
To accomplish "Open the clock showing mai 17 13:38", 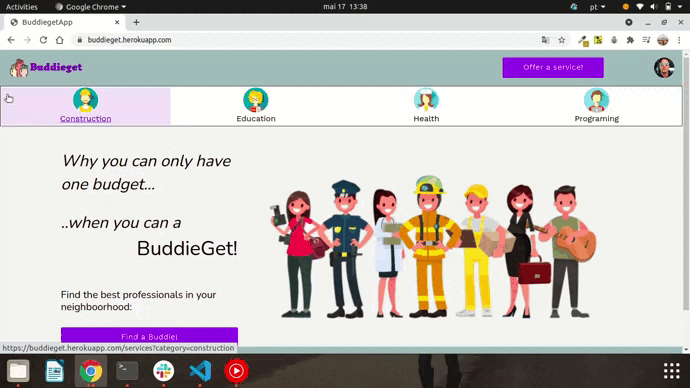I will click(x=345, y=7).
